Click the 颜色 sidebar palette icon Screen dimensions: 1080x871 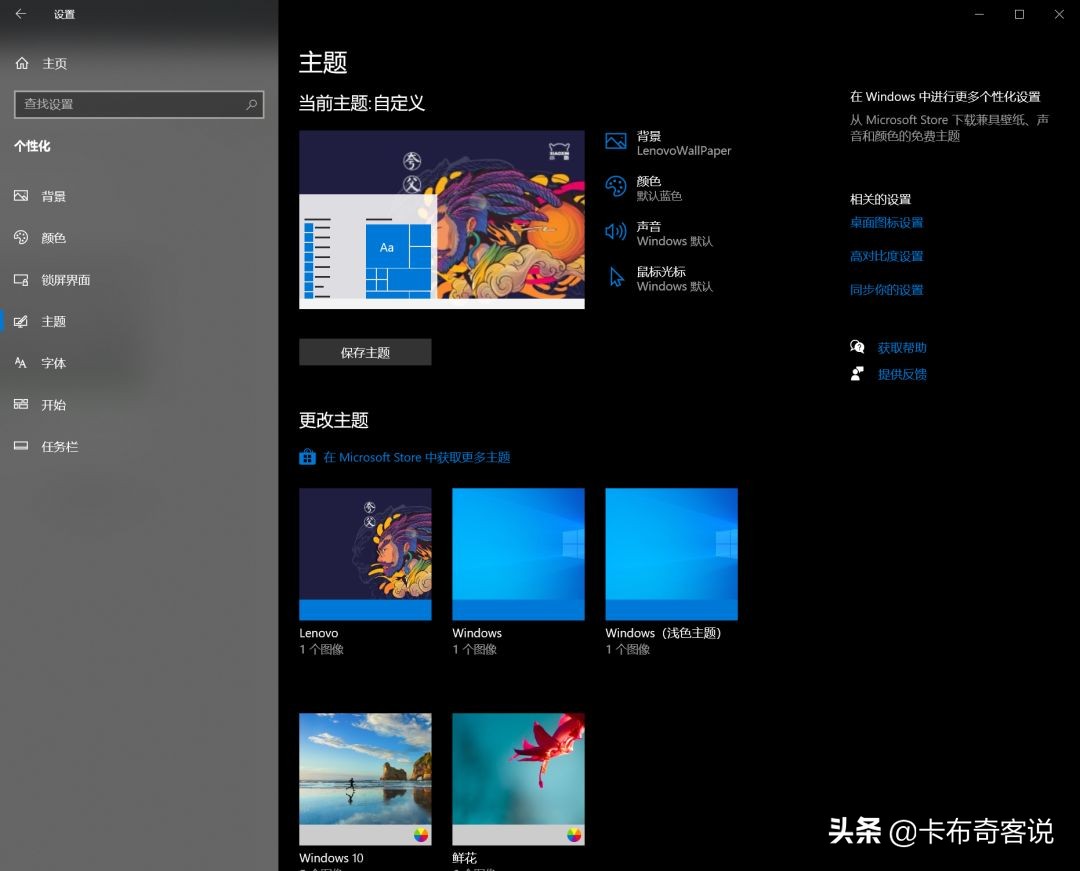(21, 238)
